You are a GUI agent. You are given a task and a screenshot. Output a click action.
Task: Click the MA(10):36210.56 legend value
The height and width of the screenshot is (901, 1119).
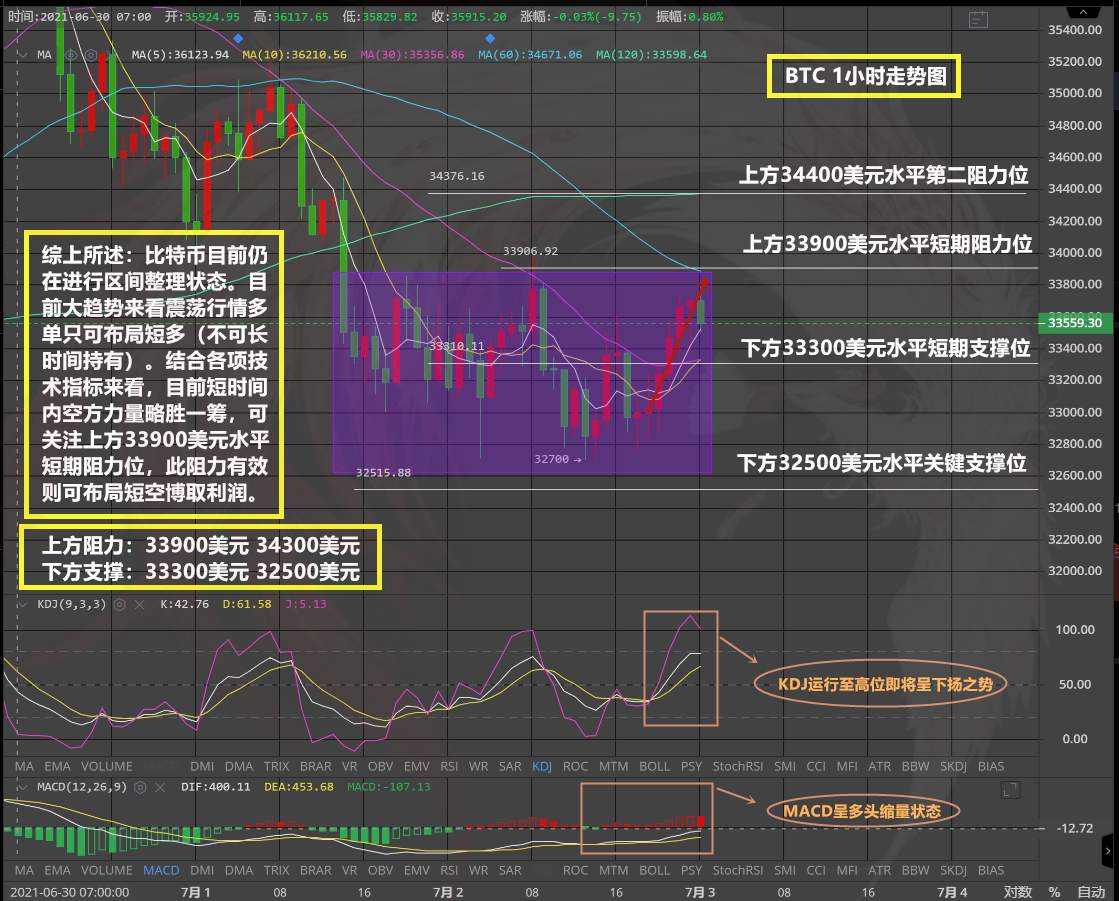coord(295,55)
